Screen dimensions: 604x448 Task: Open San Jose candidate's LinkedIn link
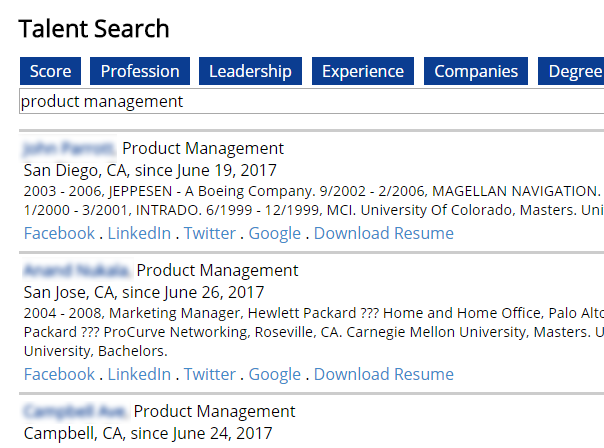pyautogui.click(x=139, y=374)
